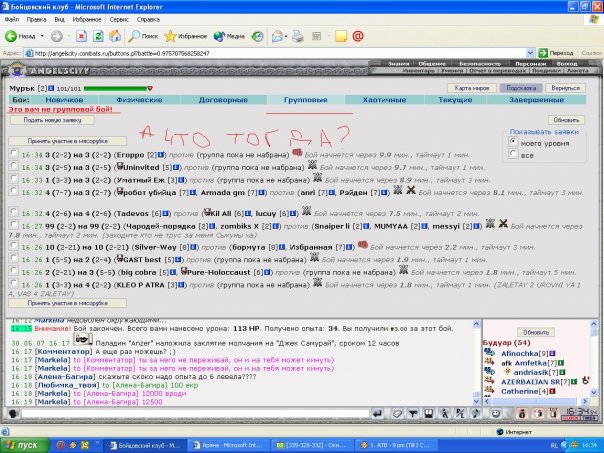Click the Переход go button
Image resolution: width=604 pixels, height=453 pixels.
click(x=556, y=53)
